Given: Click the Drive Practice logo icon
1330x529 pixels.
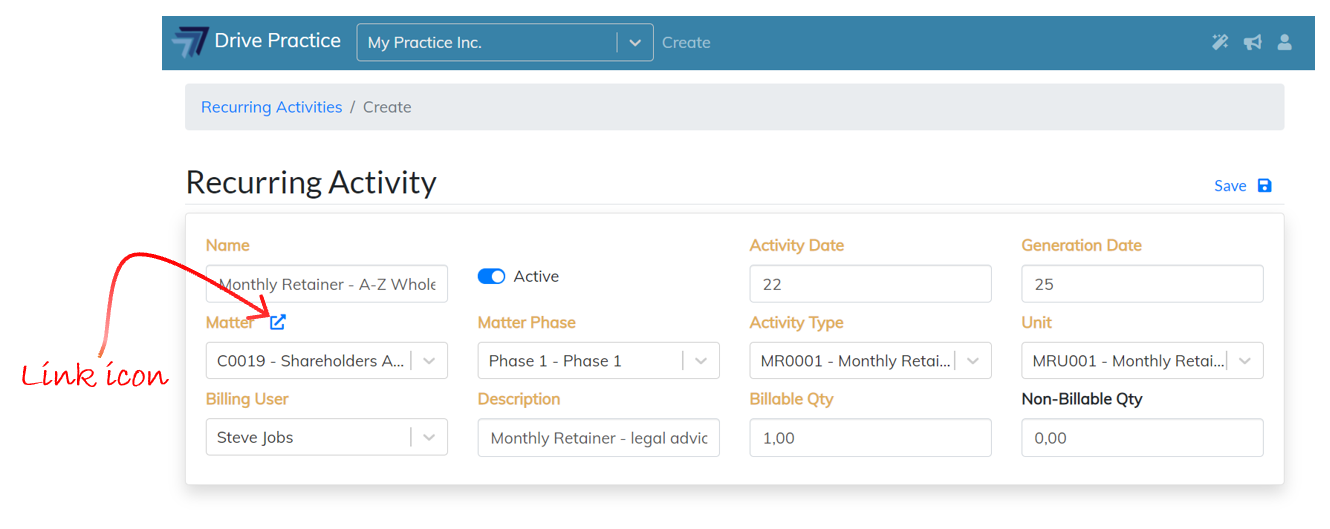Looking at the screenshot, I should (x=189, y=42).
